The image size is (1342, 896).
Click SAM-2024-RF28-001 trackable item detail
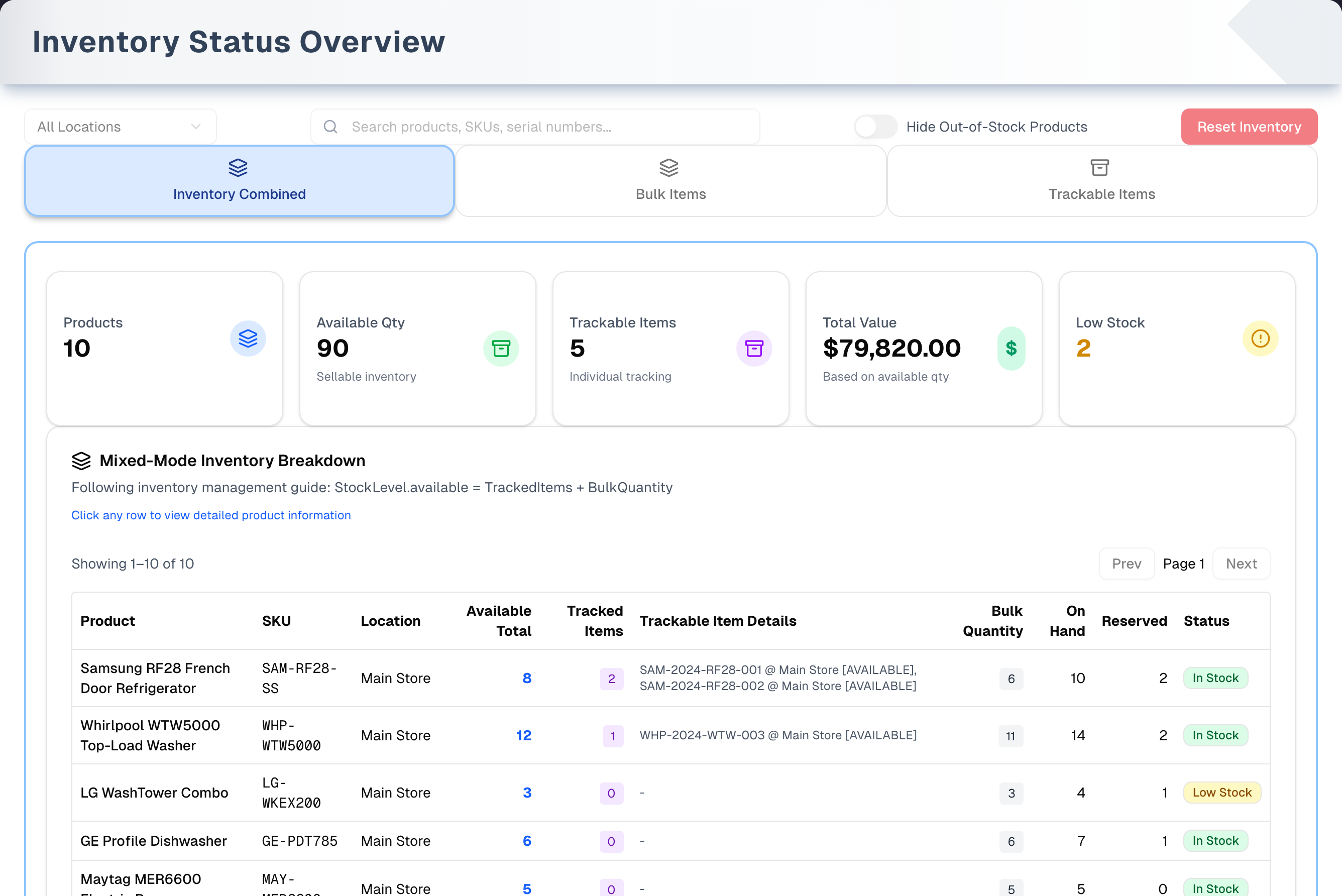click(778, 669)
